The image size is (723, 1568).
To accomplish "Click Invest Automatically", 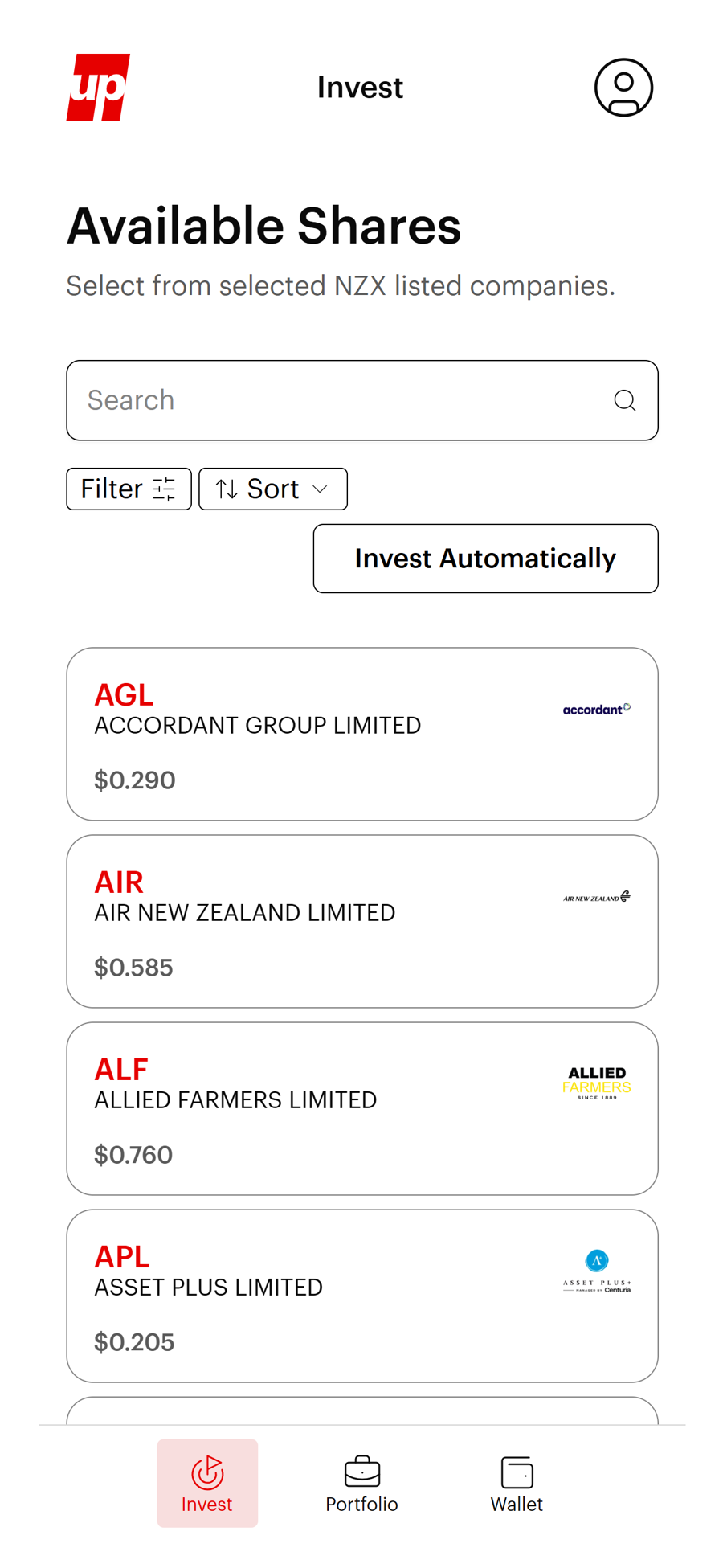I will point(485,558).
